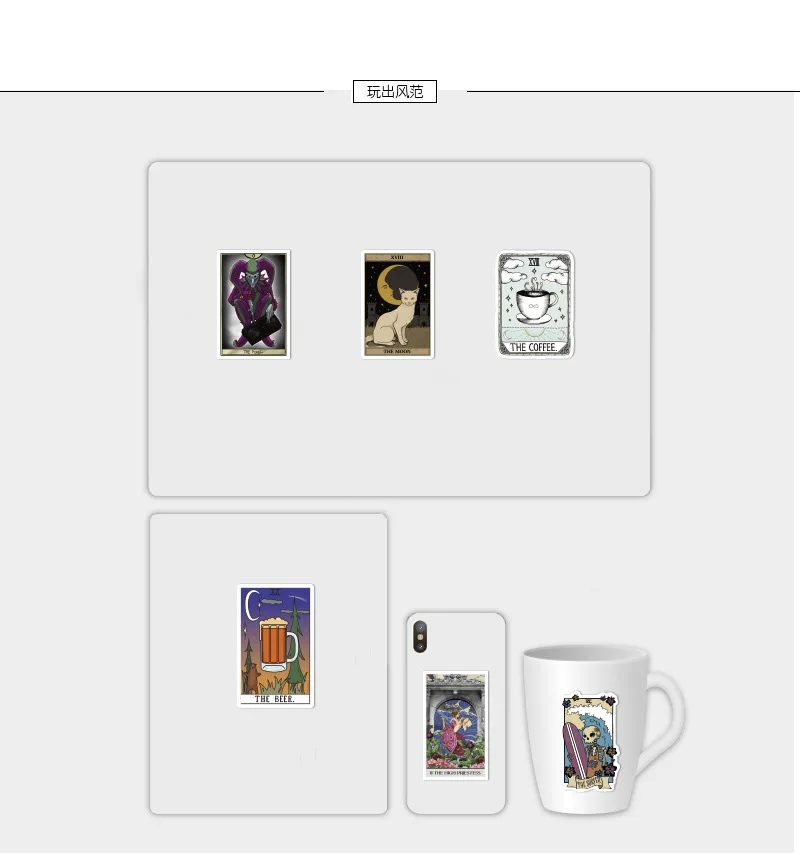Click the 玩出风范 header label
800x855 pixels.
click(395, 92)
